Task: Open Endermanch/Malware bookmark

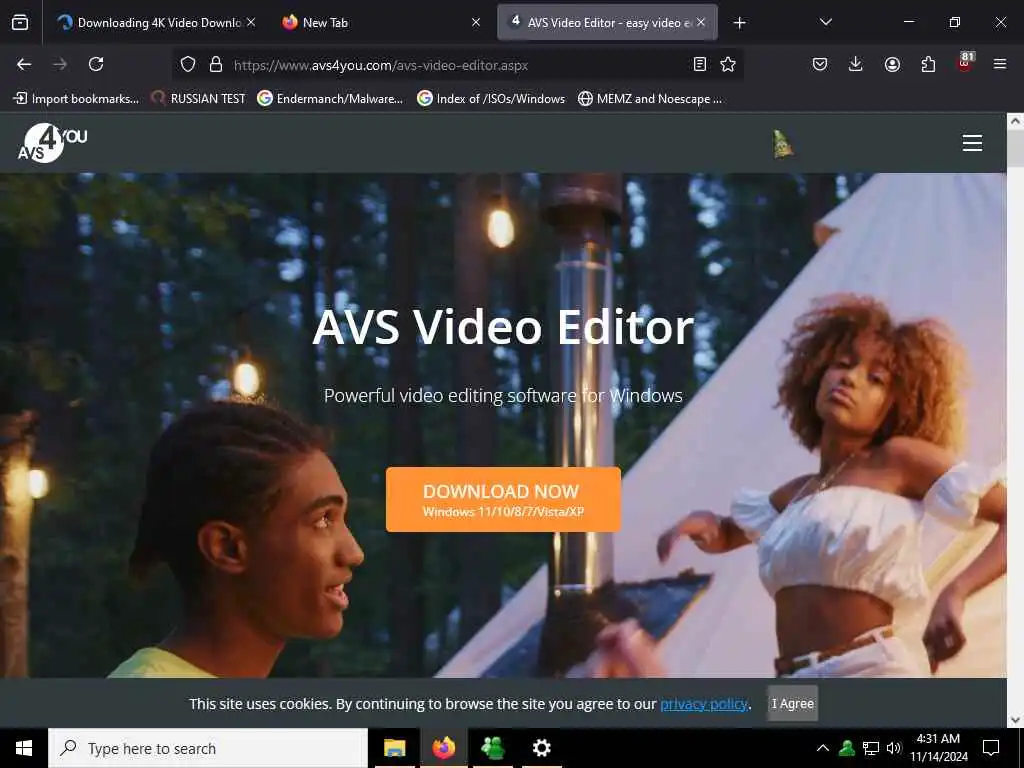Action: pyautogui.click(x=330, y=99)
